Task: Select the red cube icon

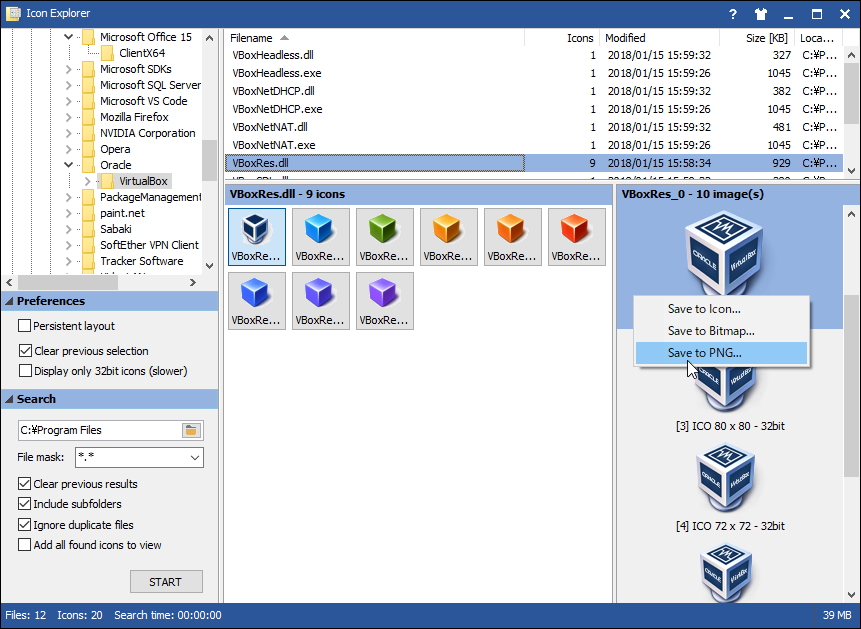Action: (577, 237)
